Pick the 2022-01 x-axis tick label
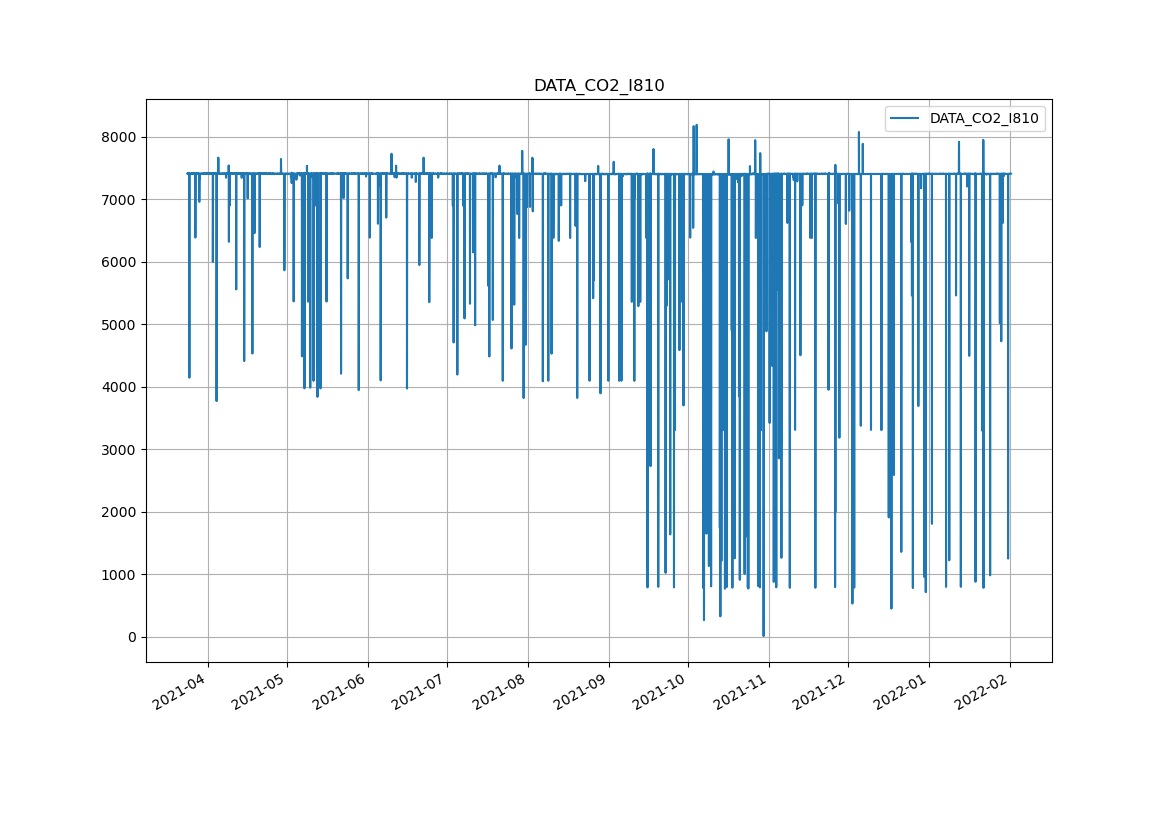This screenshot has height=827, width=1169. point(904,690)
